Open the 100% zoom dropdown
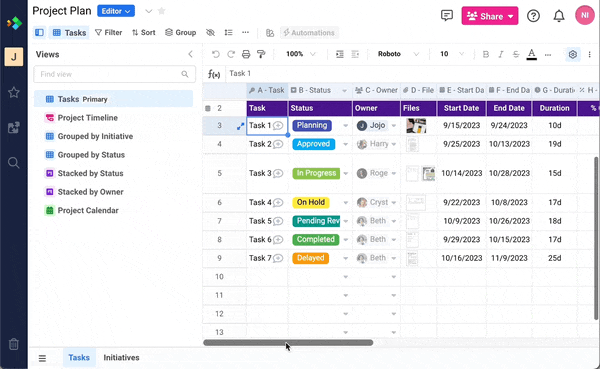The height and width of the screenshot is (369, 600). [x=301, y=54]
